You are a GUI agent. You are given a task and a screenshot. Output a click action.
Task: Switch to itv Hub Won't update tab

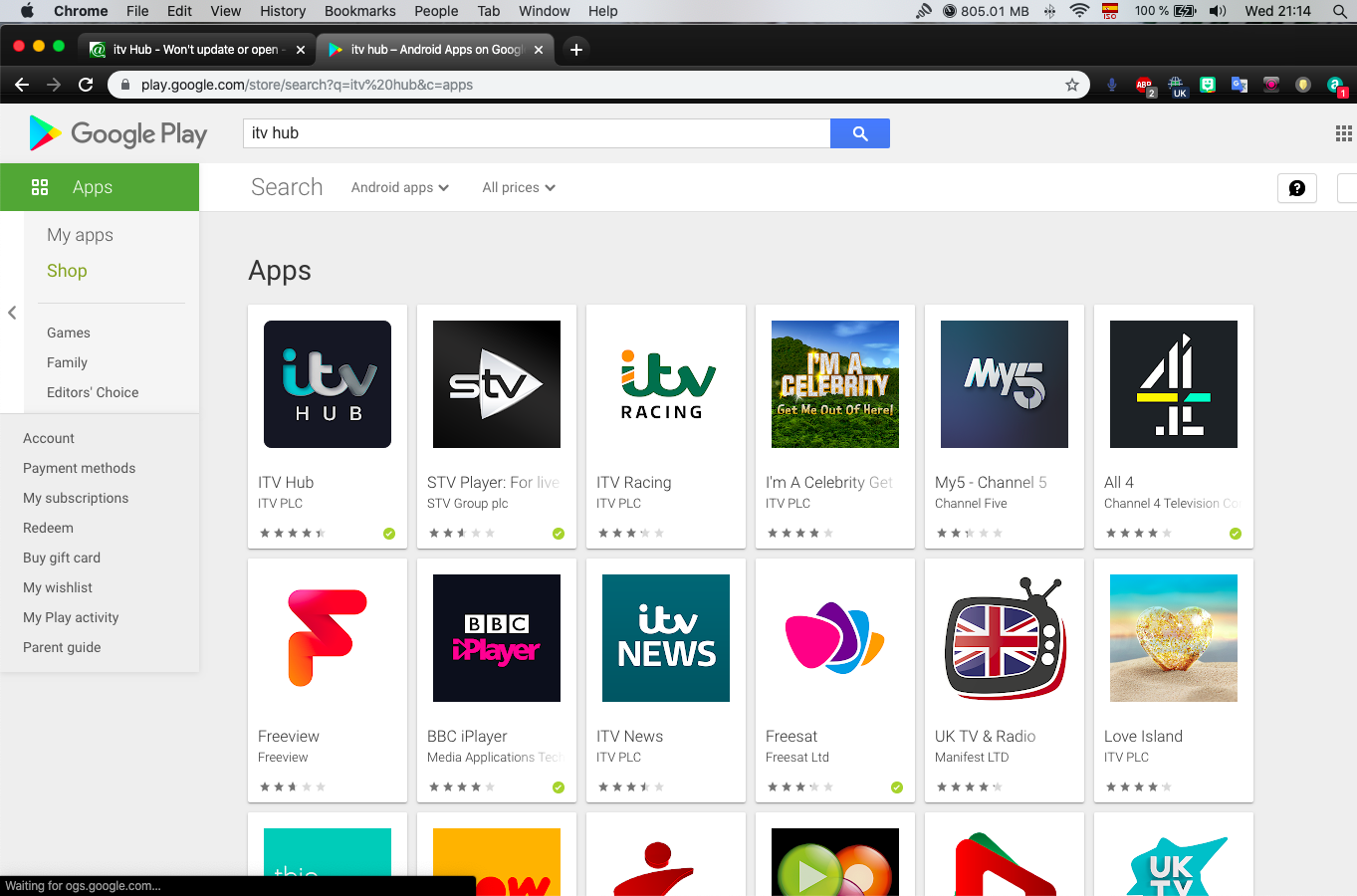tap(195, 49)
